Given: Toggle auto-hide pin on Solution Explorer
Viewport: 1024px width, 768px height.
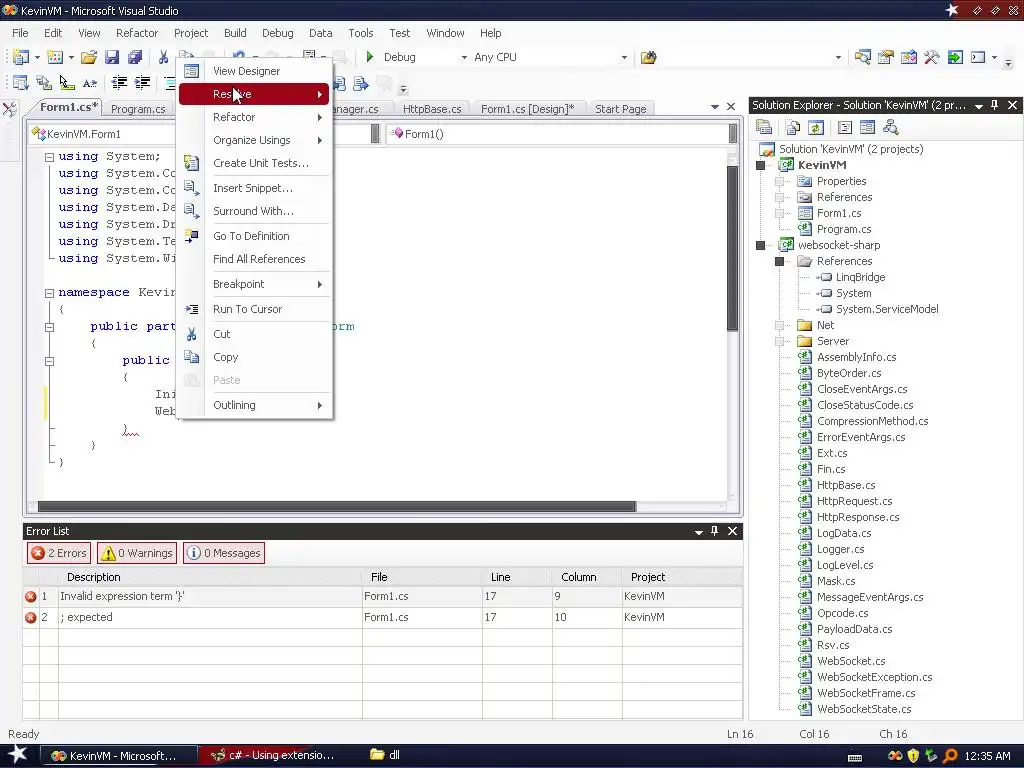Looking at the screenshot, I should coord(995,105).
